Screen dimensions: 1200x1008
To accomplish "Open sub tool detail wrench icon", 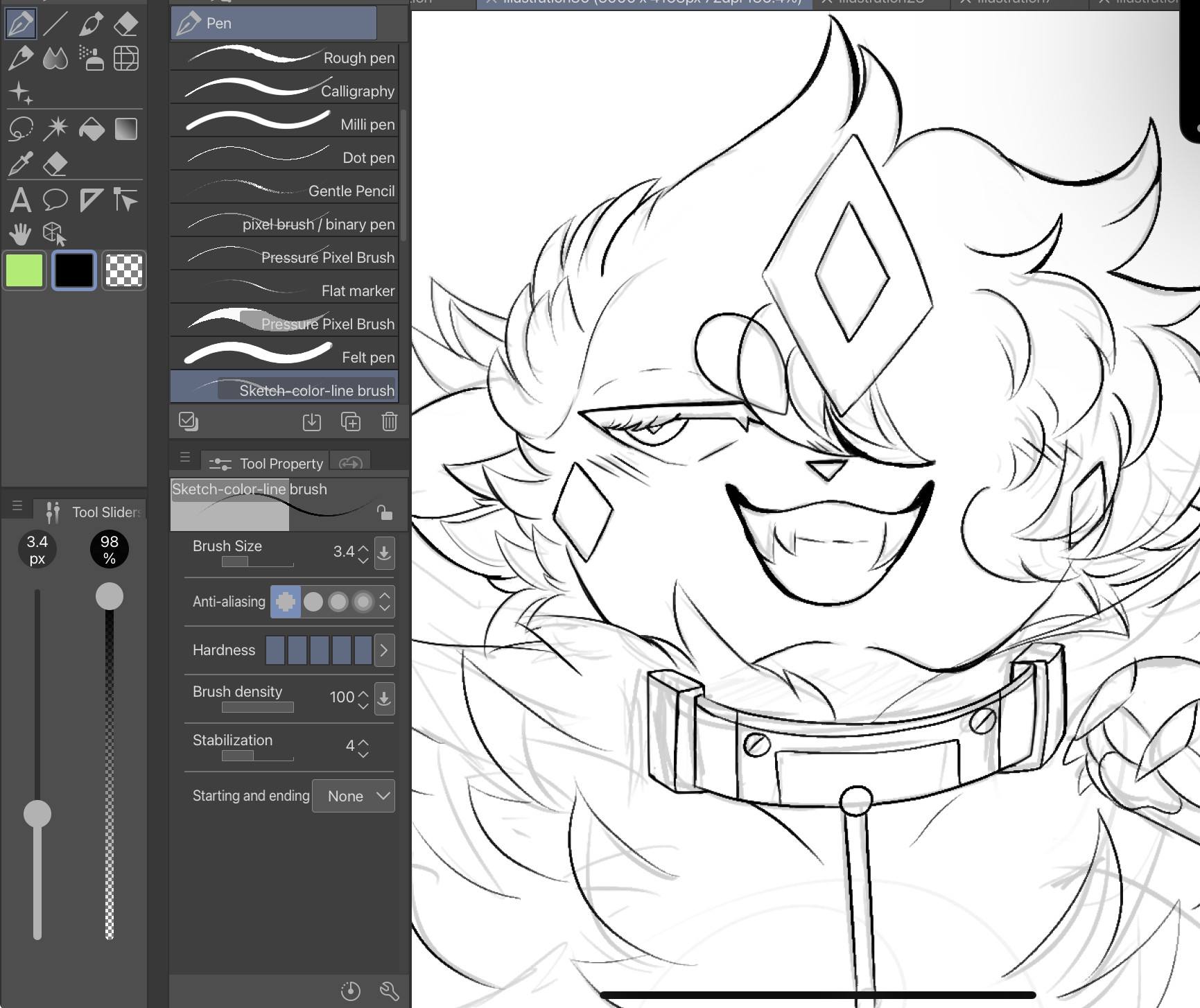I will [390, 991].
